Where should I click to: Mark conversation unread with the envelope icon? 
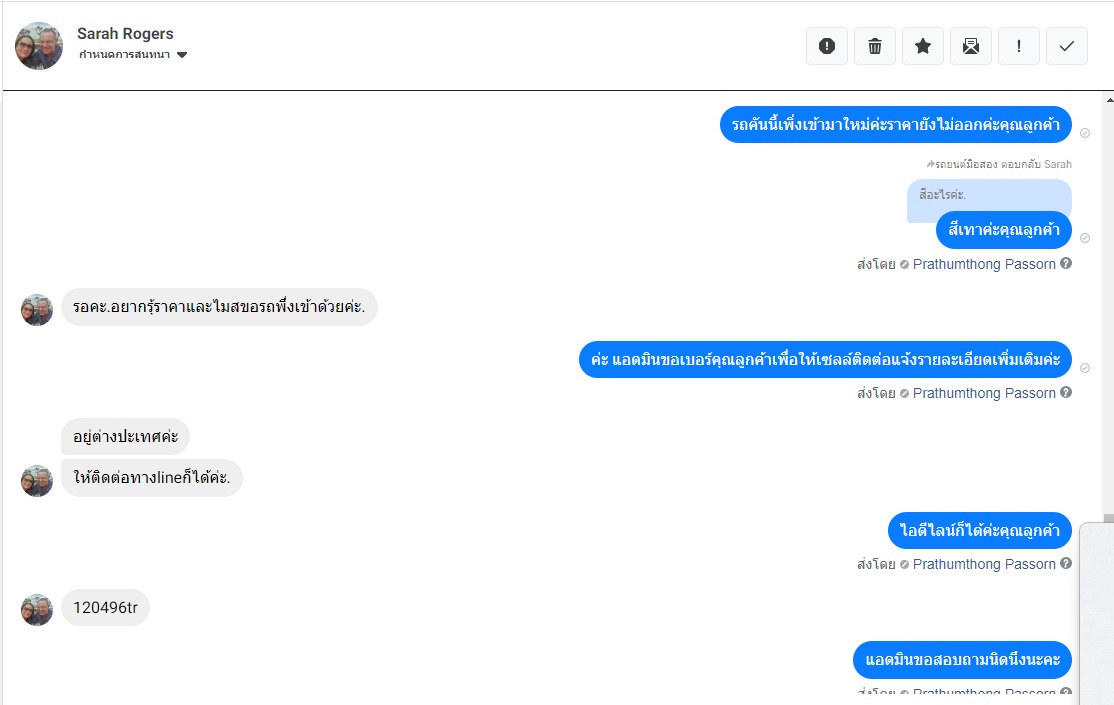point(971,46)
